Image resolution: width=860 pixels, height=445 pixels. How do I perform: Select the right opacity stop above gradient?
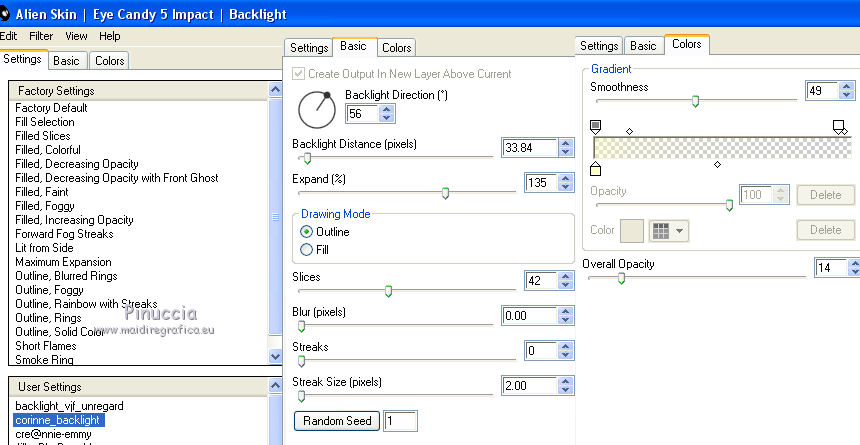[838, 127]
